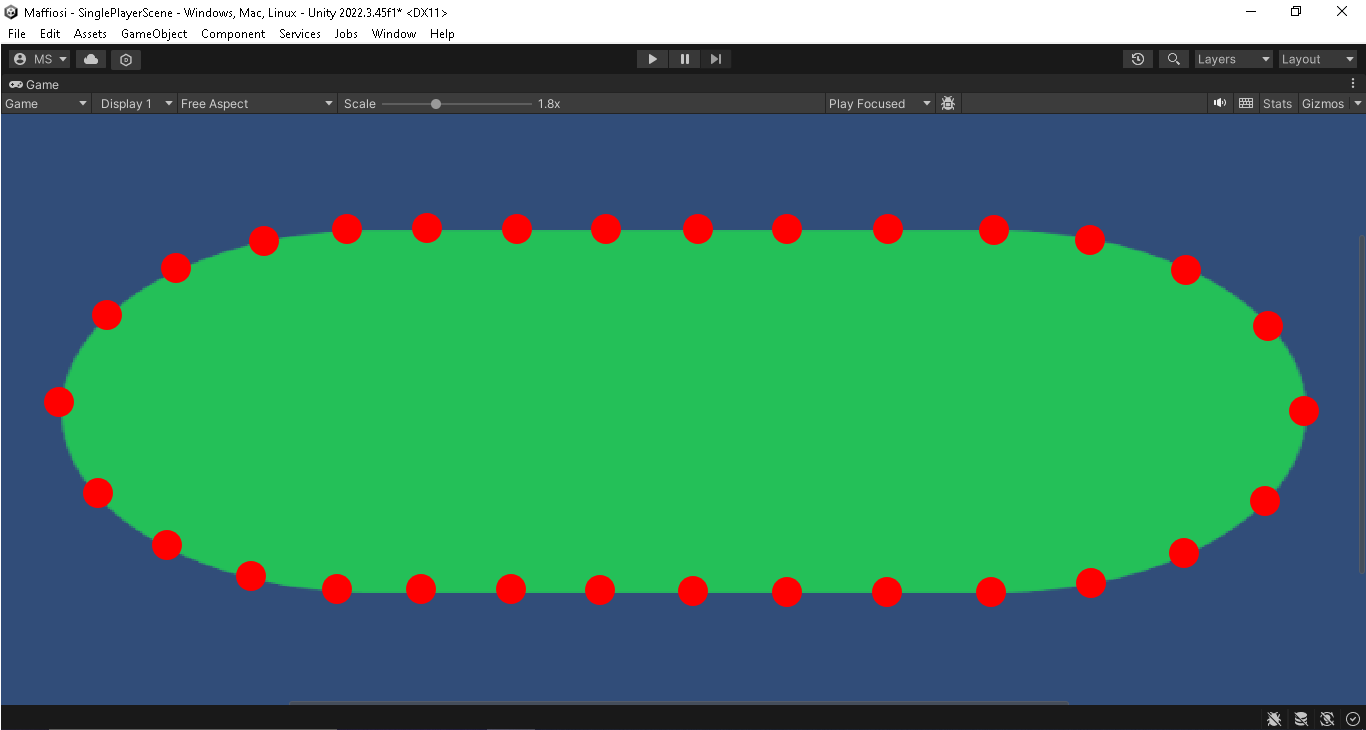Screen dimensions: 1366x730
Task: Open the Unity Cloud panel
Action: pos(90,58)
